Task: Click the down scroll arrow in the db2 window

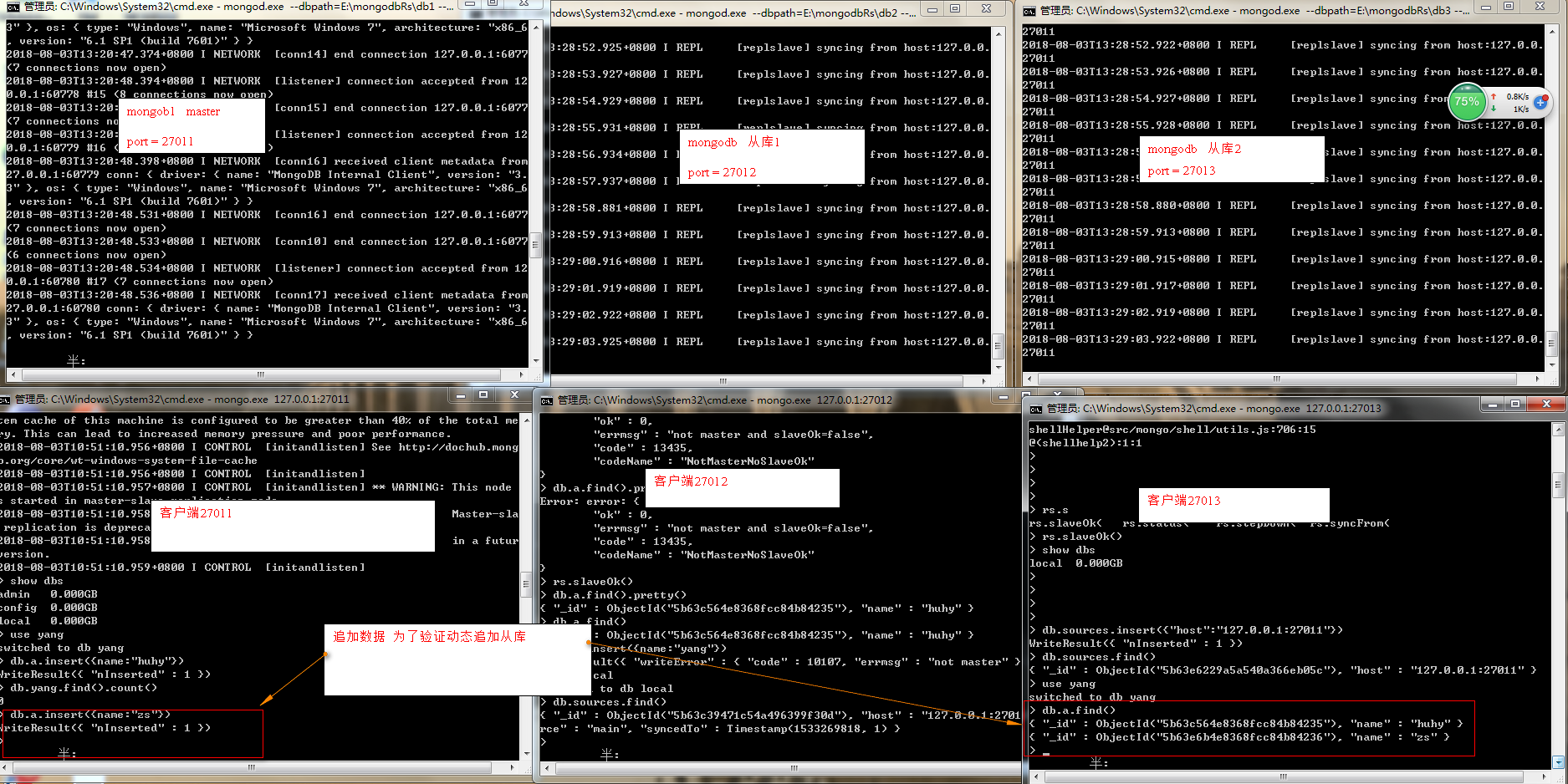Action: pyautogui.click(x=998, y=367)
